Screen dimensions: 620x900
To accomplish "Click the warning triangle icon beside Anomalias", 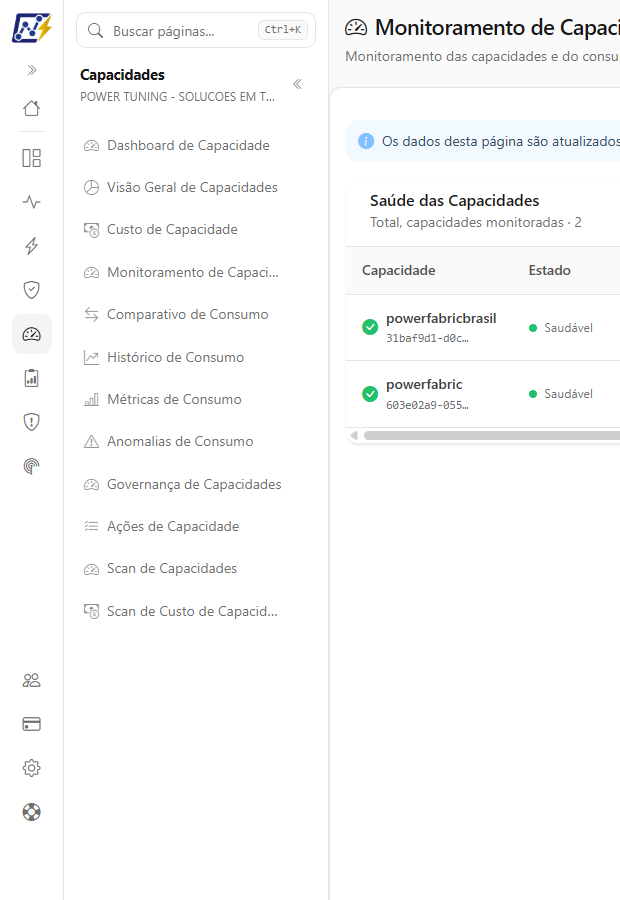I will [x=91, y=441].
